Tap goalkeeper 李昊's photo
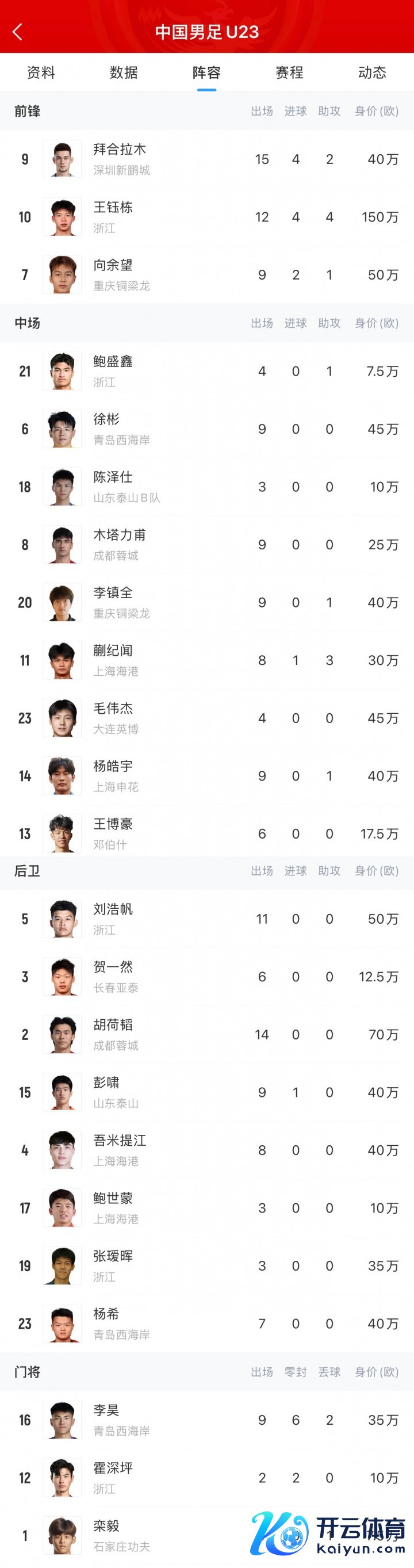414x1568 pixels. click(x=62, y=1420)
